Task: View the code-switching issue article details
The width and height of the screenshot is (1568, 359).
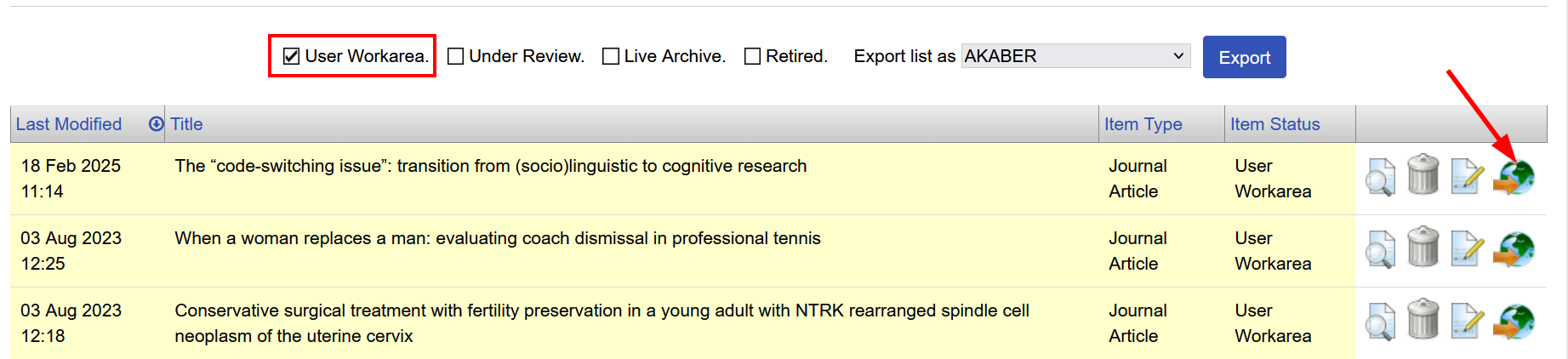Action: click(1380, 177)
